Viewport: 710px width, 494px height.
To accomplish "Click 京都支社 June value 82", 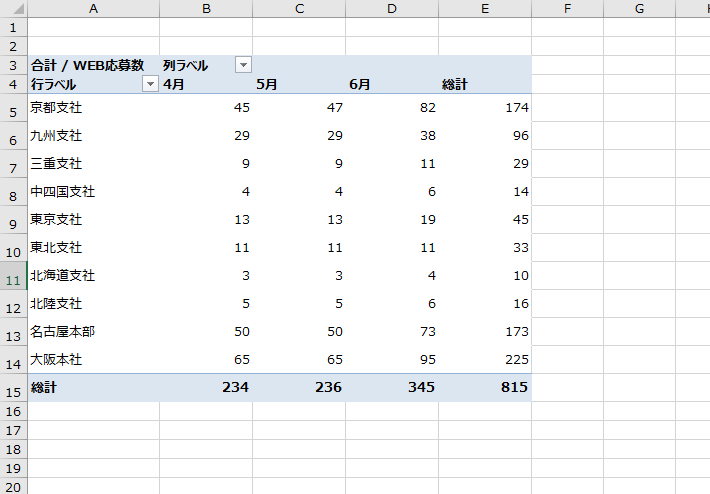I will coord(392,108).
